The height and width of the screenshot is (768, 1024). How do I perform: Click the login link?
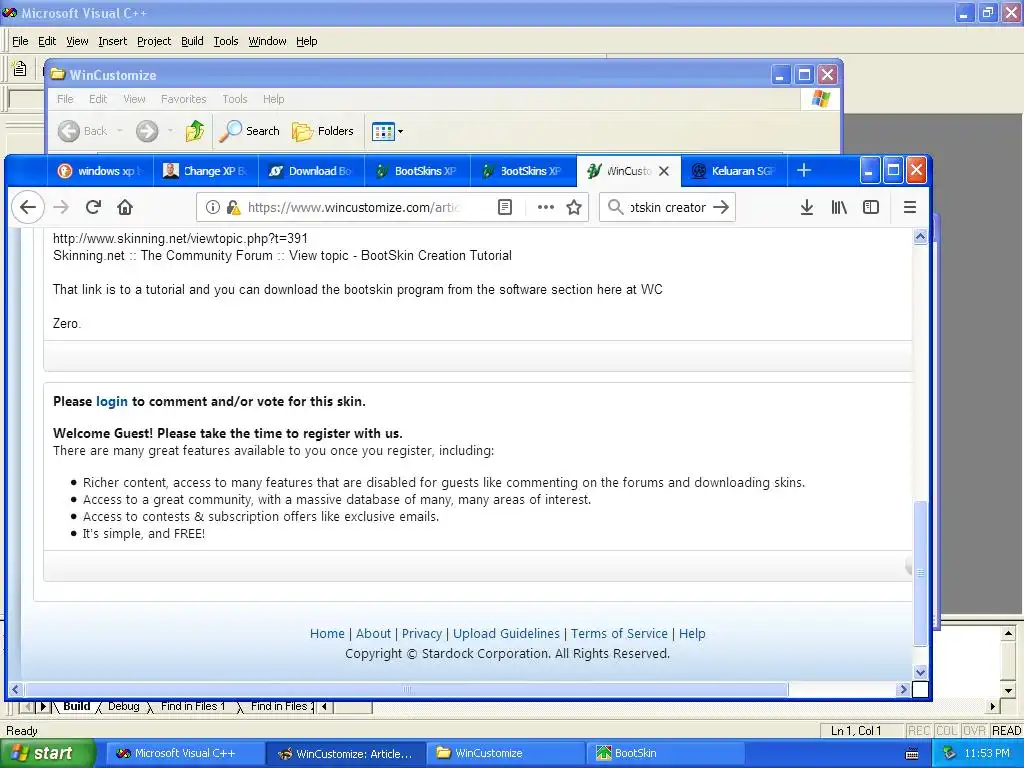[x=112, y=401]
